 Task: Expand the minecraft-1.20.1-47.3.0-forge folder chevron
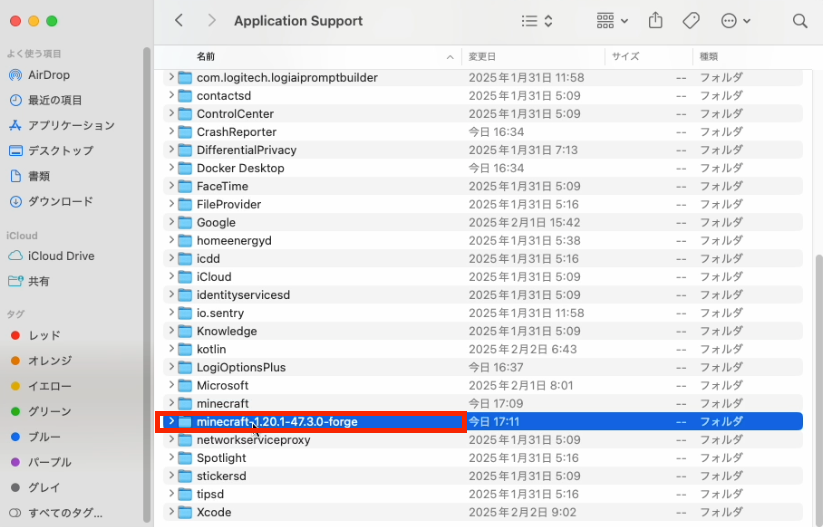pos(171,421)
